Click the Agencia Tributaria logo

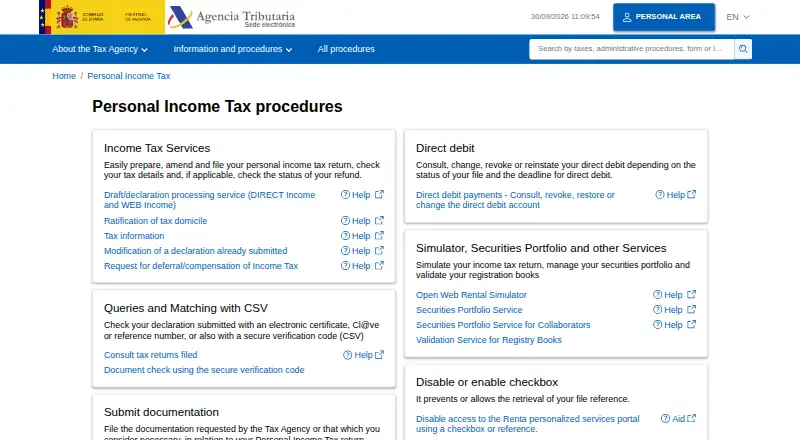click(232, 17)
